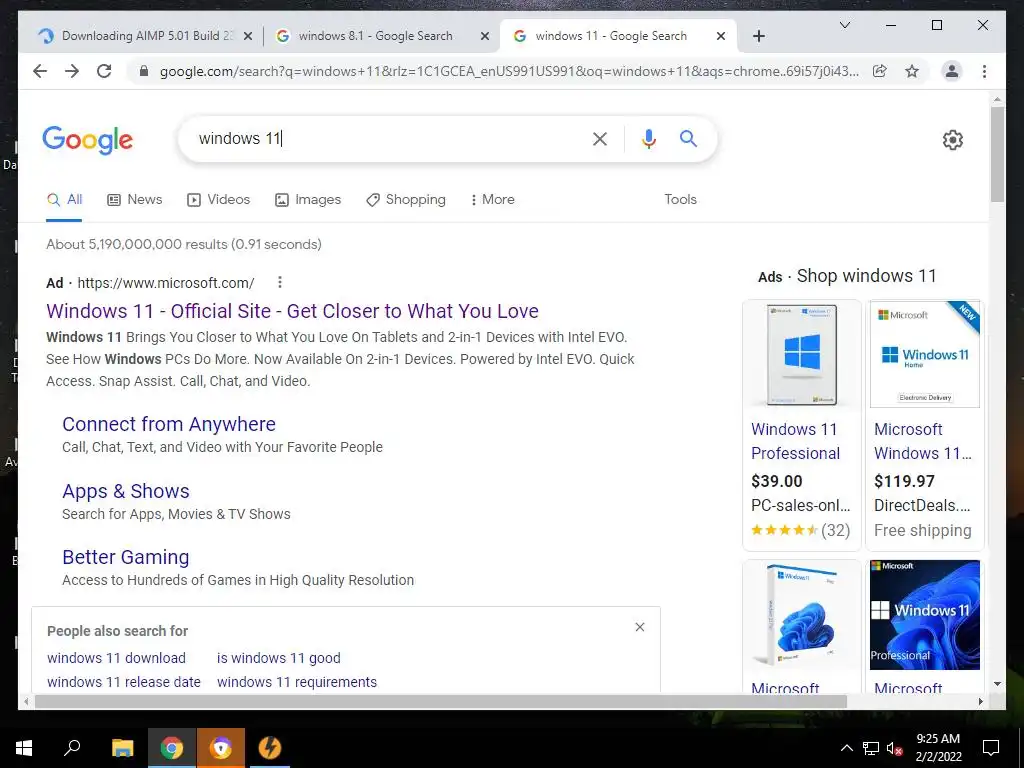Screen dimensions: 1024x768
Task: Select the Images results tab
Action: (308, 199)
